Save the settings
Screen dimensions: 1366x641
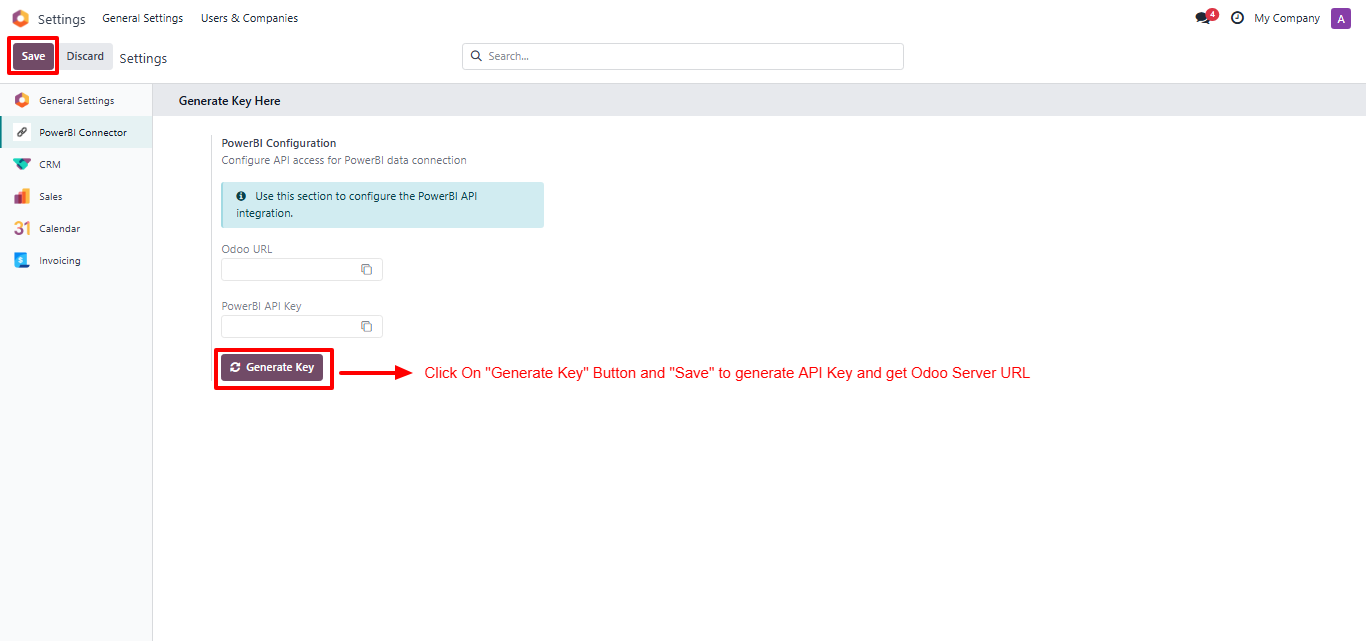point(33,56)
